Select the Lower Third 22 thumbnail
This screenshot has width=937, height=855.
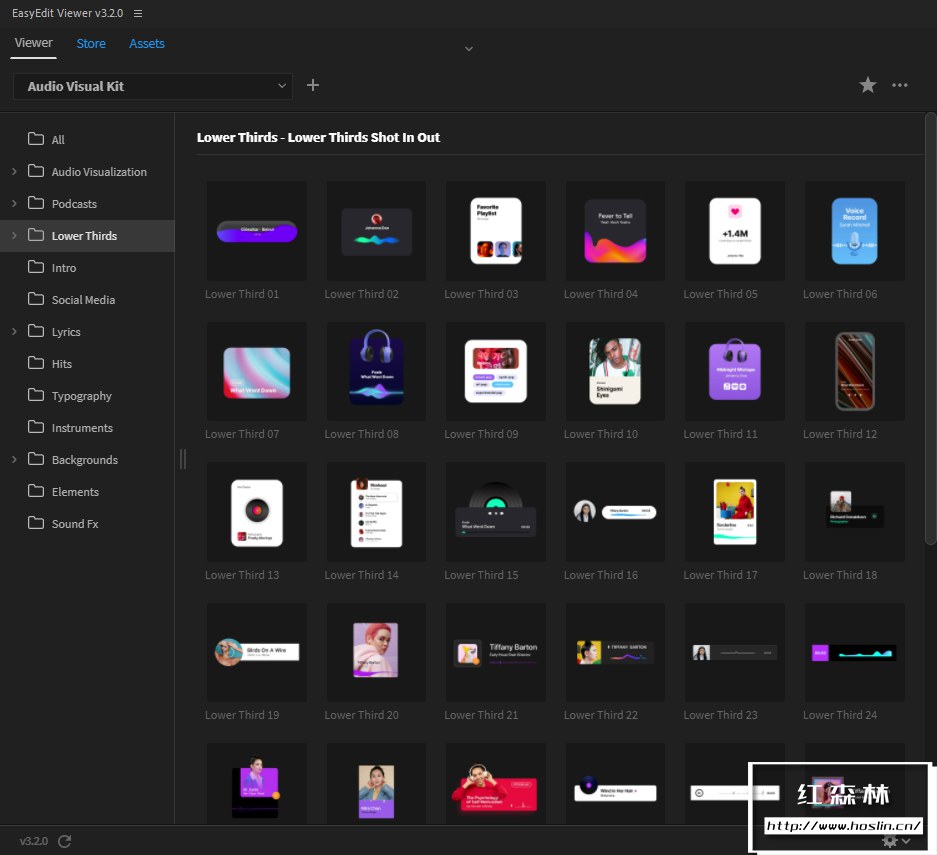click(x=615, y=652)
